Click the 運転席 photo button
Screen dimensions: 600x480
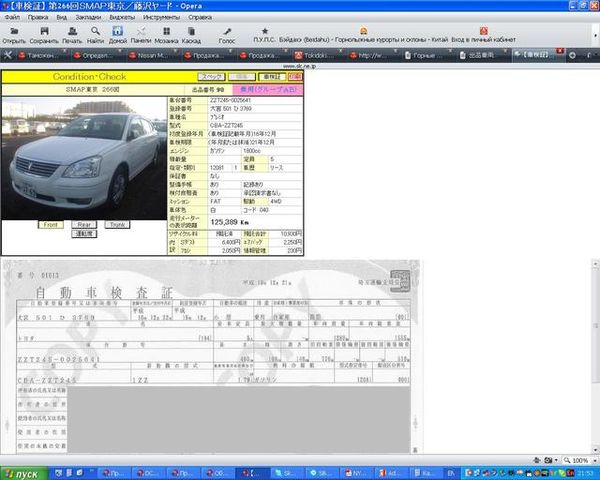point(84,233)
